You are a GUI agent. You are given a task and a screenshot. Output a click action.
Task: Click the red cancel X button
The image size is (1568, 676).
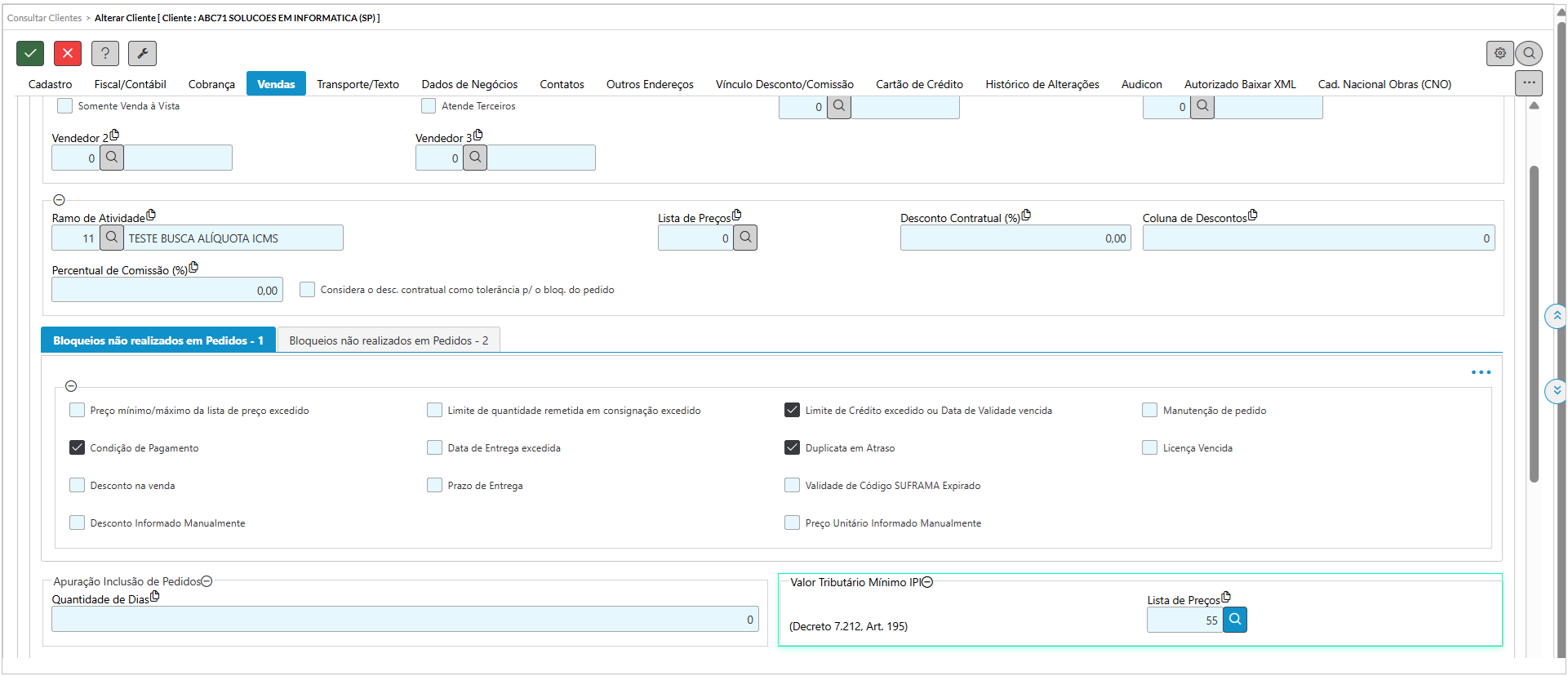pyautogui.click(x=68, y=53)
